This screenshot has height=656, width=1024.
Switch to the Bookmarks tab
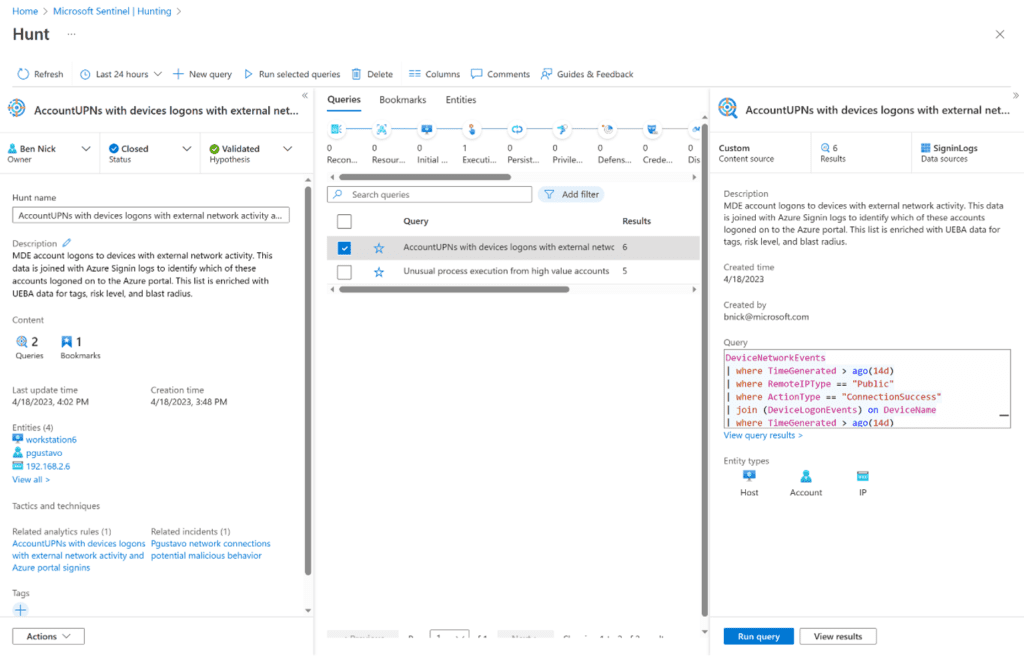point(402,100)
